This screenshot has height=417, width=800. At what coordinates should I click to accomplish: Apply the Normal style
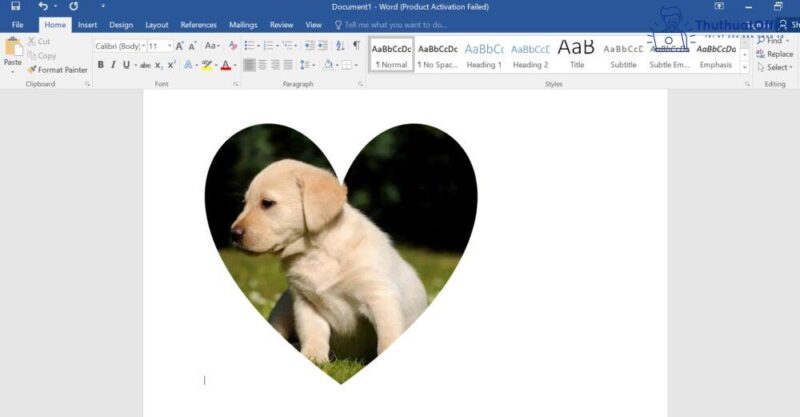pos(391,55)
